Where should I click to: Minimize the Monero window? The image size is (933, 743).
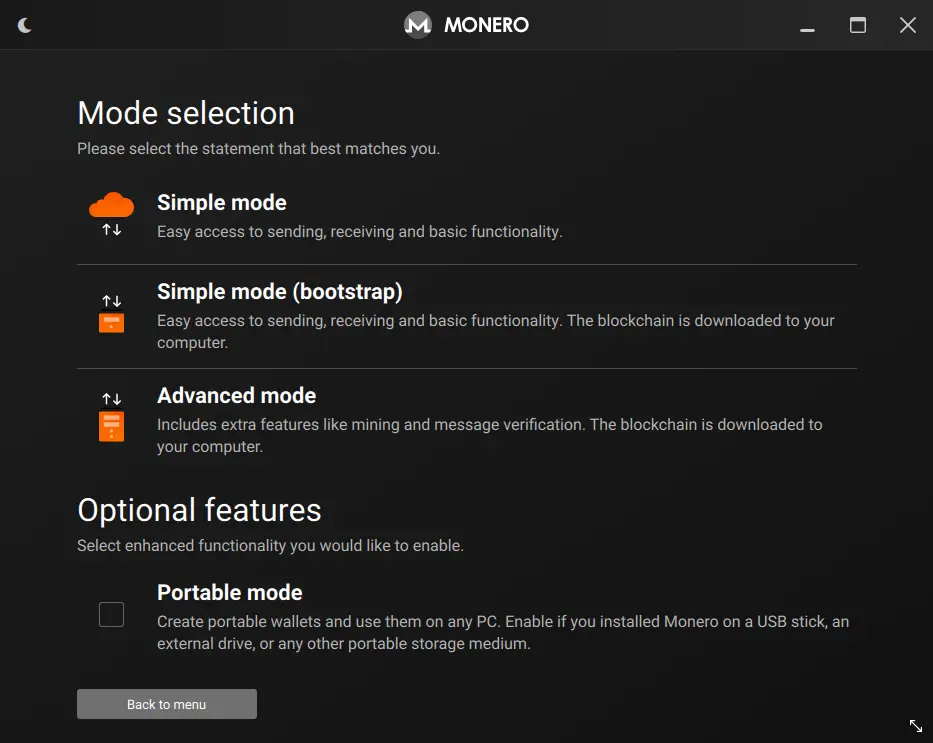pos(807,26)
